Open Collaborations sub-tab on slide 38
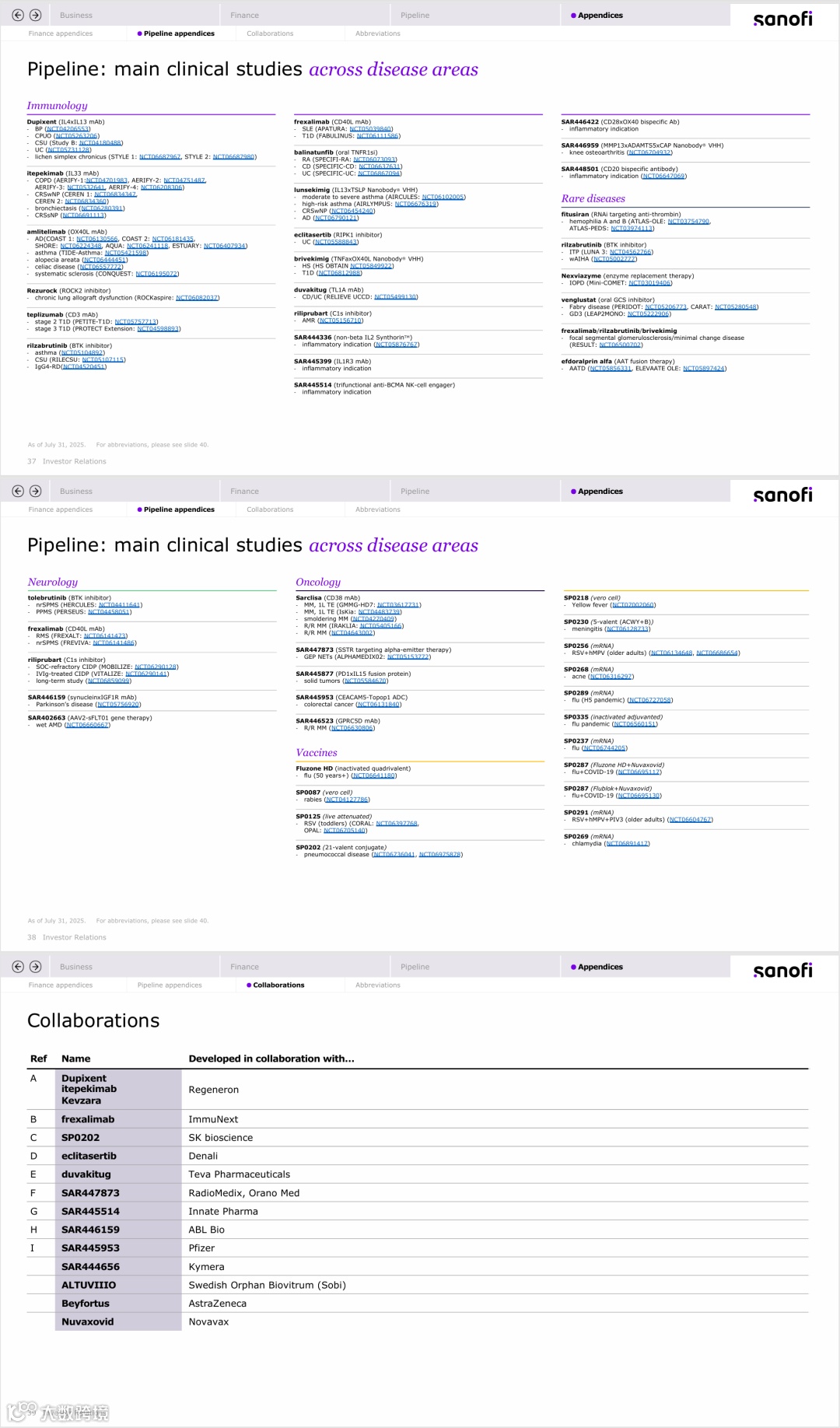840x1428 pixels. click(x=270, y=509)
